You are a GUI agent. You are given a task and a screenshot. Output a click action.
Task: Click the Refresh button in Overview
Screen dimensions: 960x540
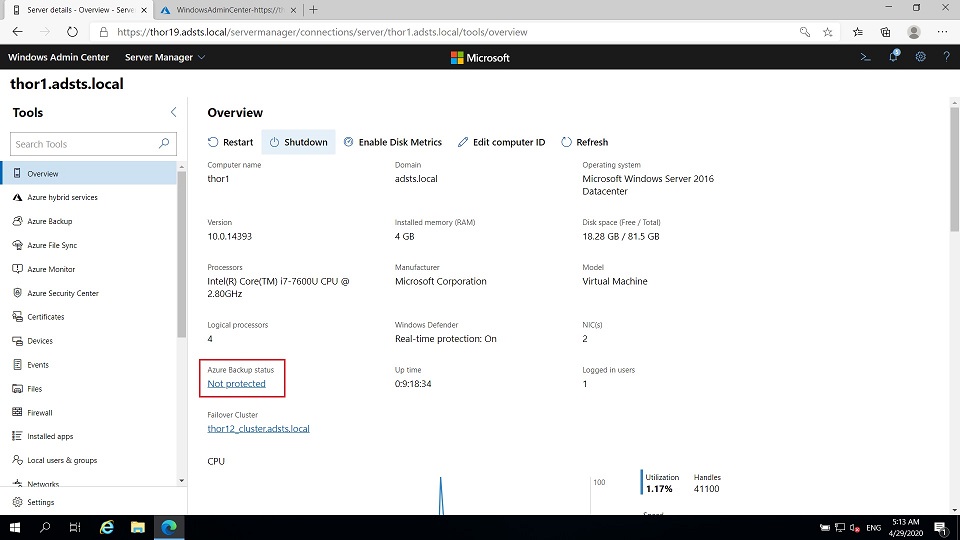coord(585,142)
